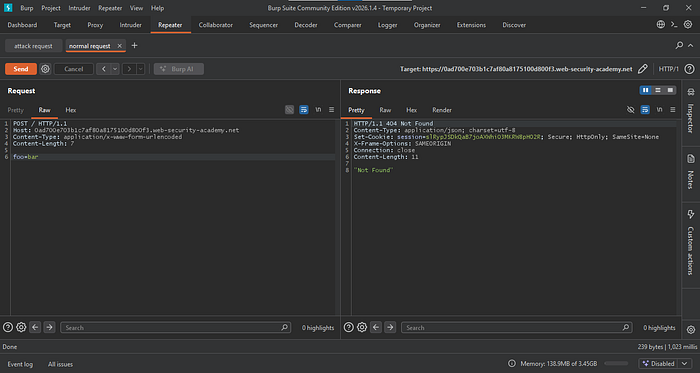
Task: Open global settings gear in top bar
Action: click(688, 25)
